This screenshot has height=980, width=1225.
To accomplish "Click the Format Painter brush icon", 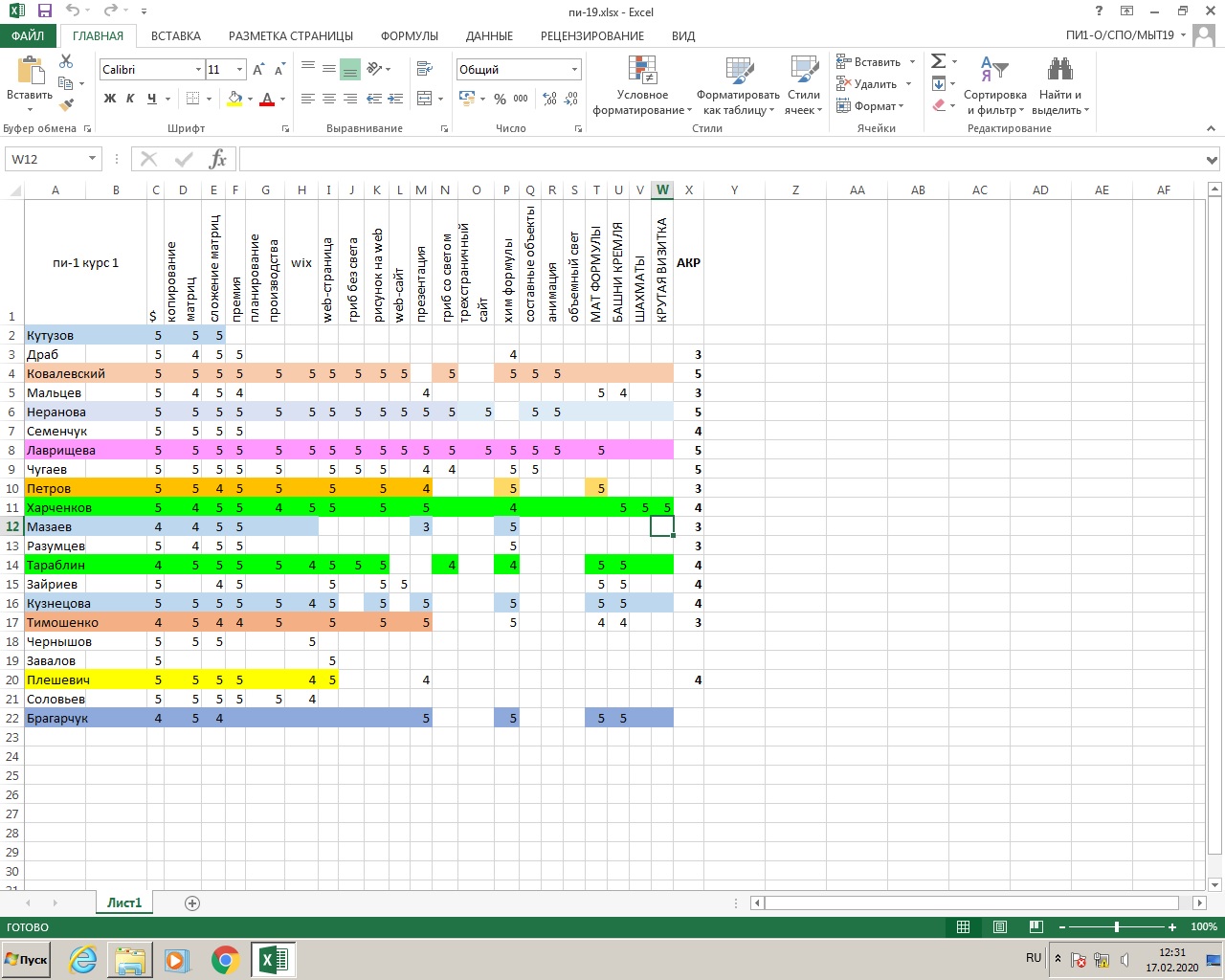I will 66,105.
